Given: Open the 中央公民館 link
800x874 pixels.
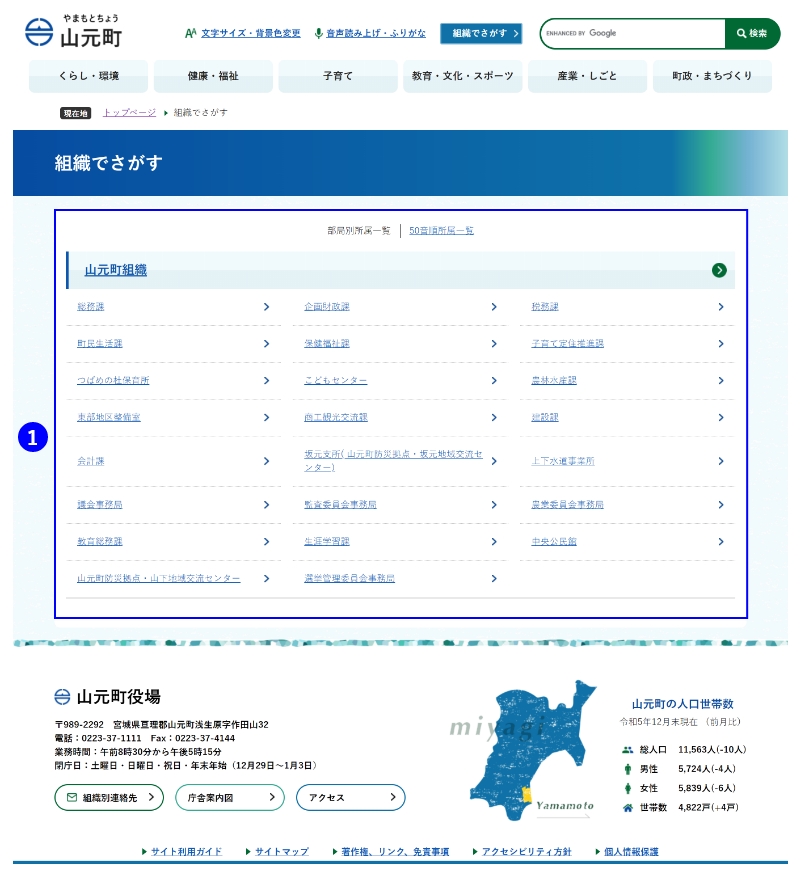Looking at the screenshot, I should pyautogui.click(x=554, y=541).
